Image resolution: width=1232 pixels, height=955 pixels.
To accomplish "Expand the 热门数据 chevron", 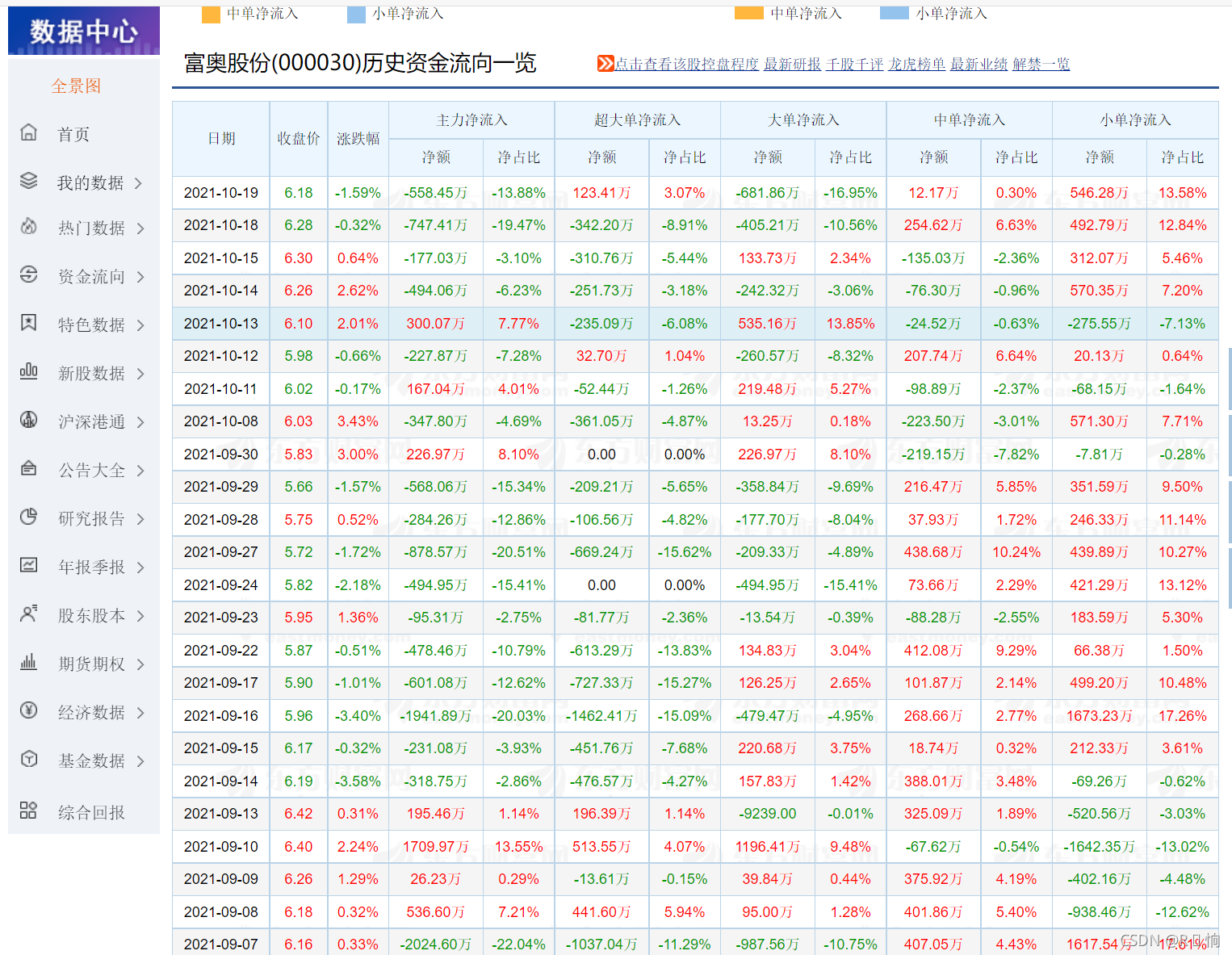I will click(140, 228).
